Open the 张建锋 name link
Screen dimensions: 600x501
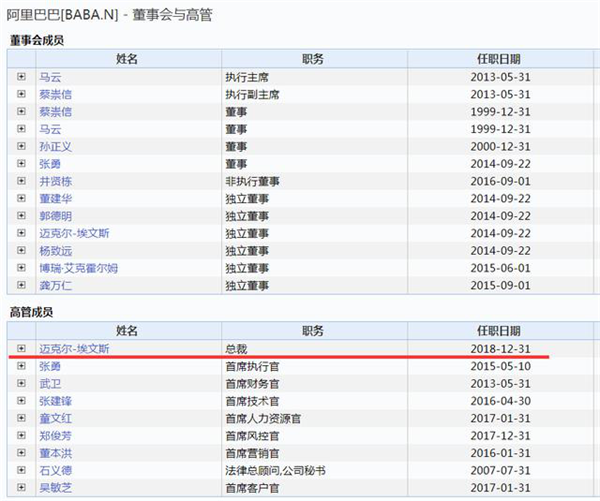click(55, 401)
